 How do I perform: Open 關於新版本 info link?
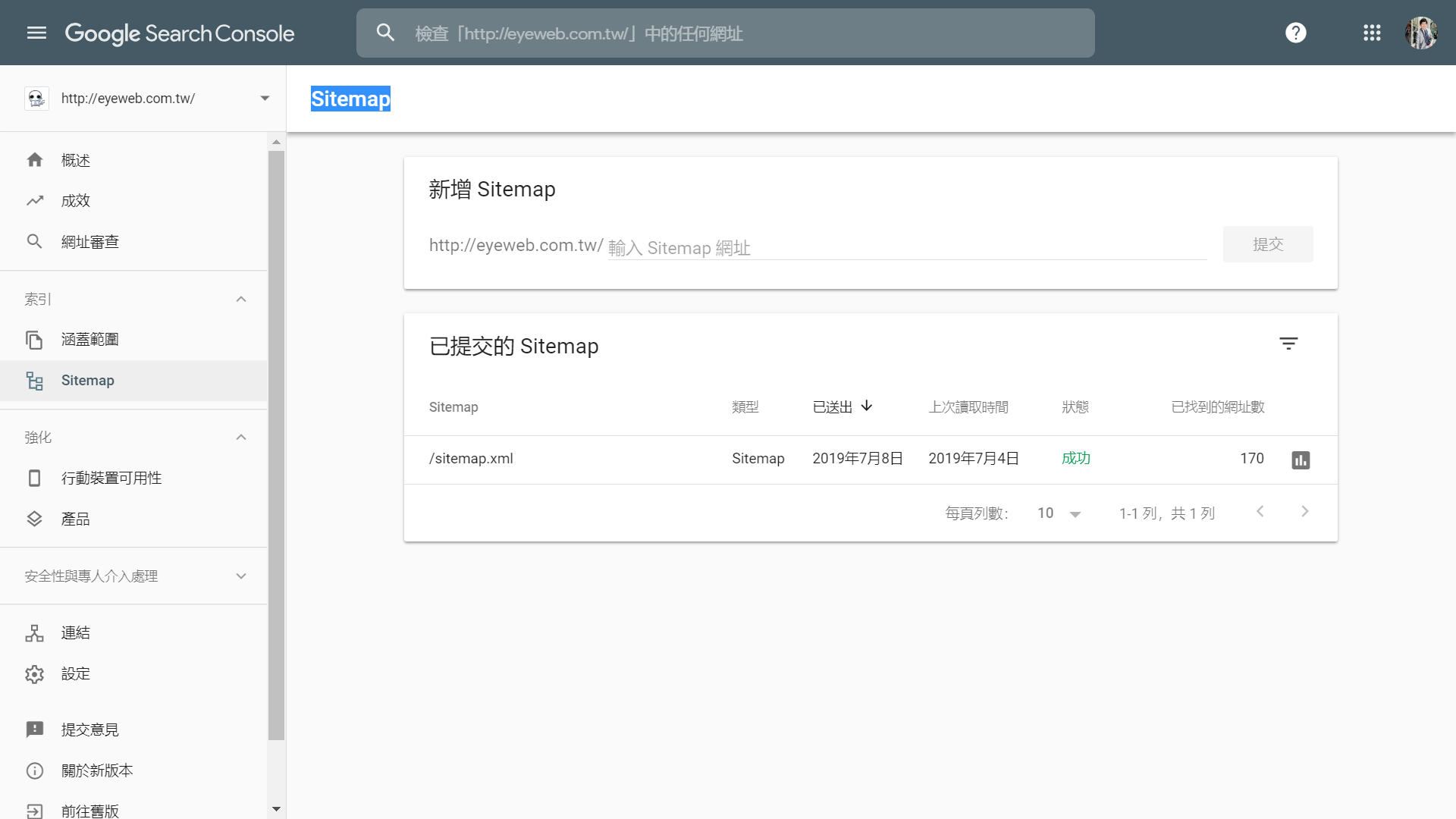133,770
